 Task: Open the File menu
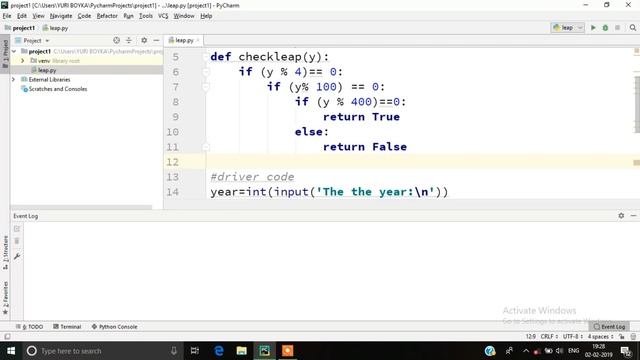[7, 16]
